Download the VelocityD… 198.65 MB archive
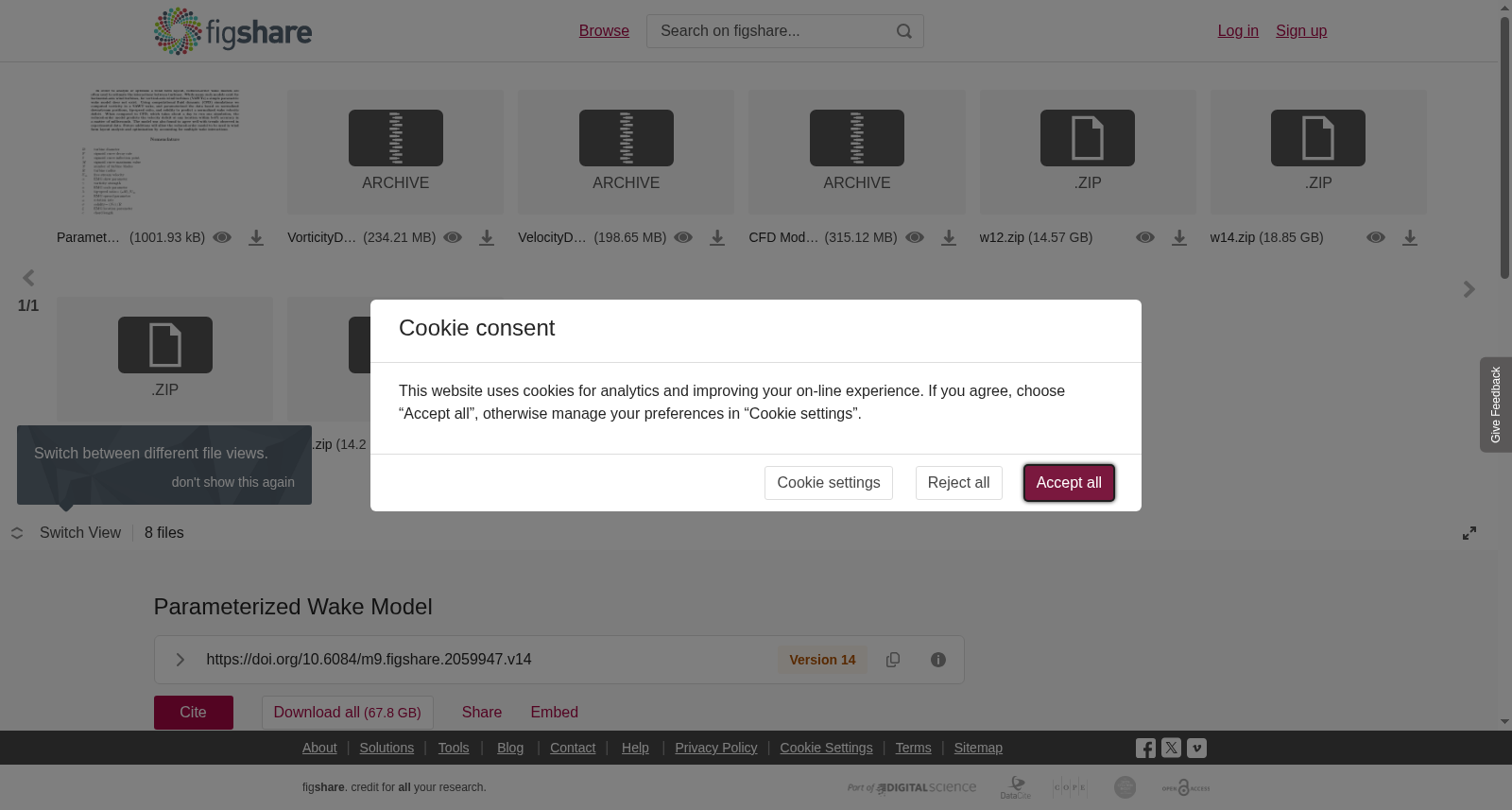The width and height of the screenshot is (1512, 810). pos(717,238)
